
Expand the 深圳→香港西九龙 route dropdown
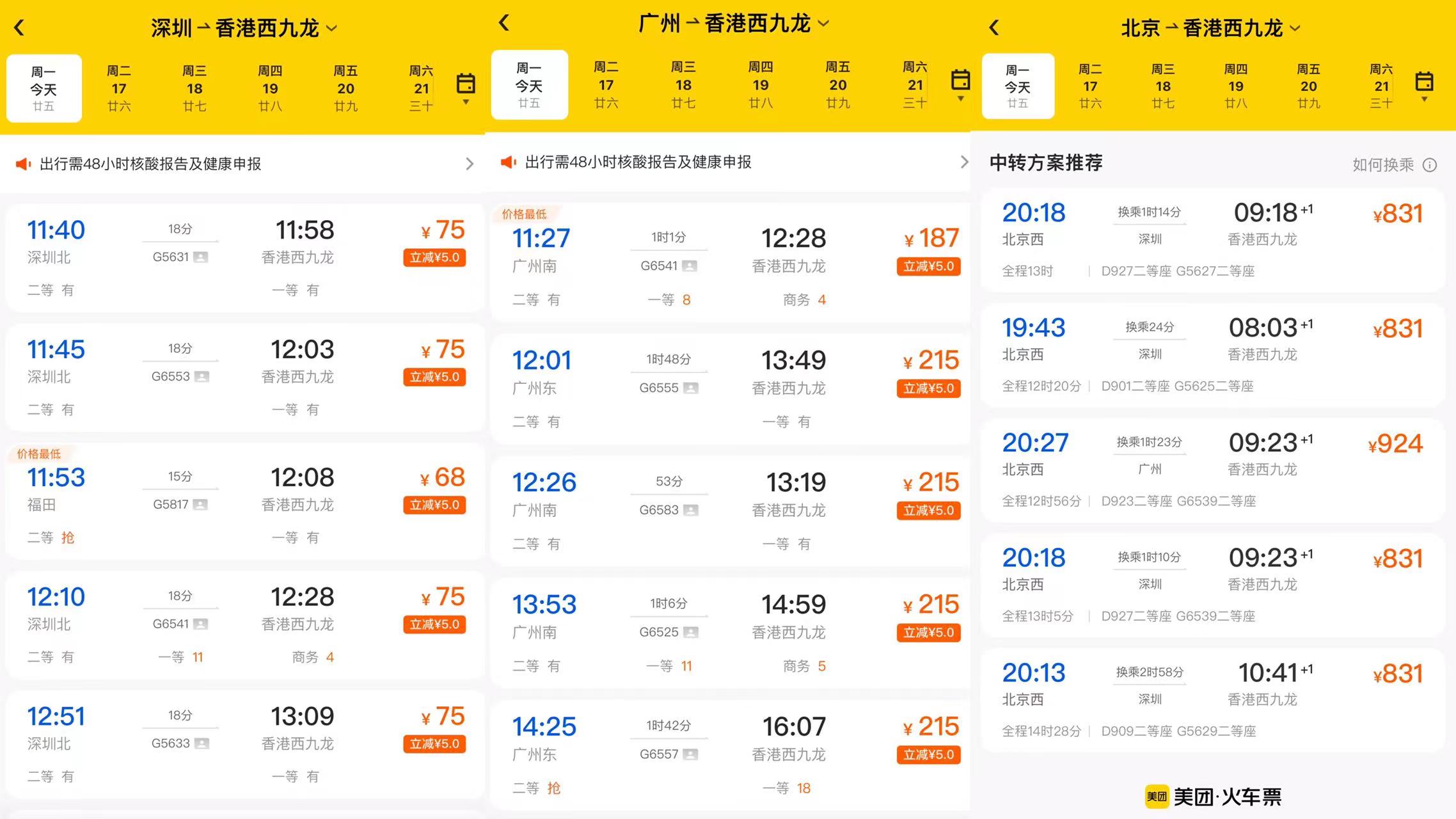point(332,28)
